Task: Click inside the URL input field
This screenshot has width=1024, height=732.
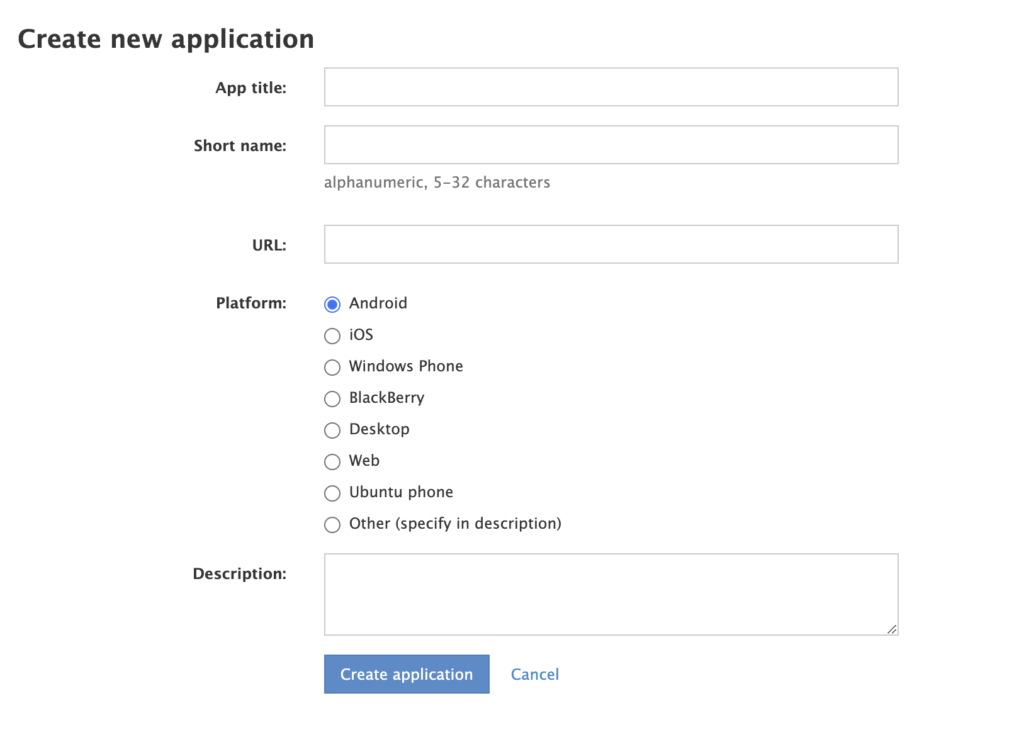Action: [x=610, y=244]
